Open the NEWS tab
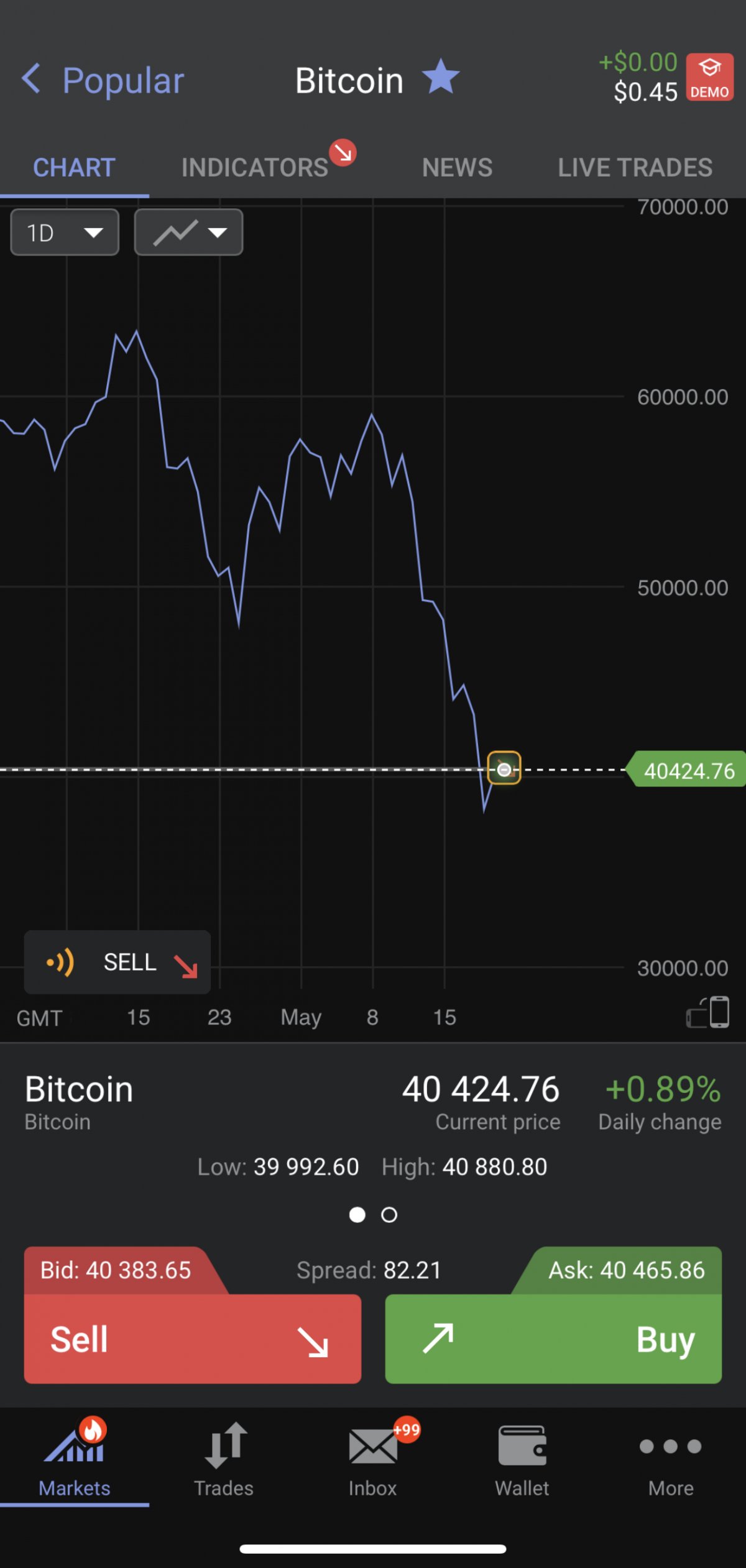This screenshot has width=746, height=1568. coord(457,167)
